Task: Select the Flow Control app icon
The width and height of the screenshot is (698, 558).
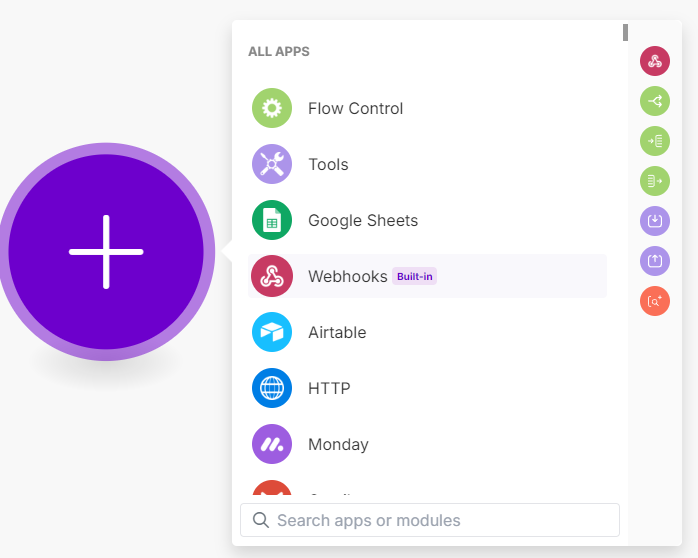Action: [272, 108]
